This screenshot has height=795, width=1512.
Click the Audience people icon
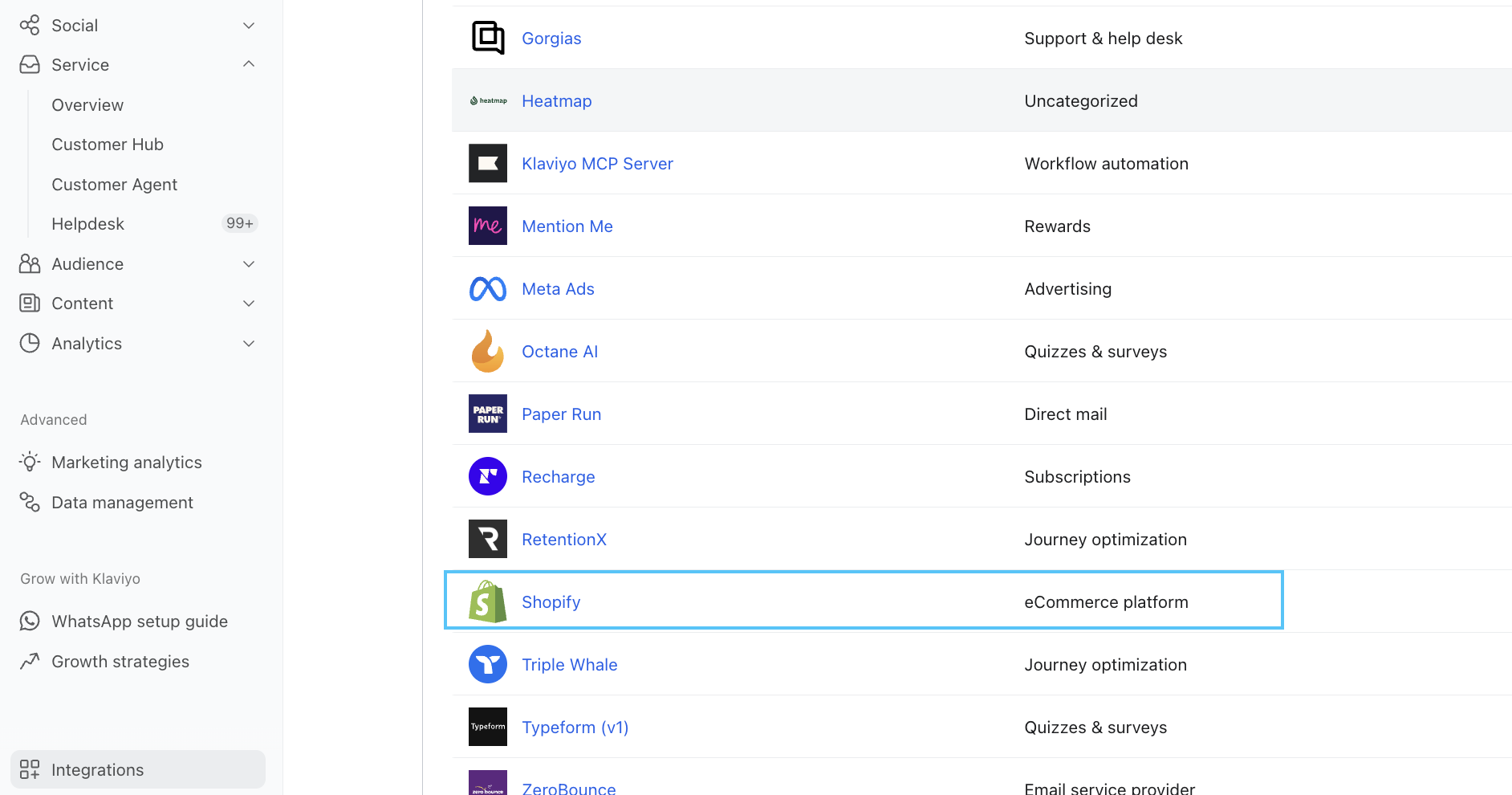[x=30, y=263]
